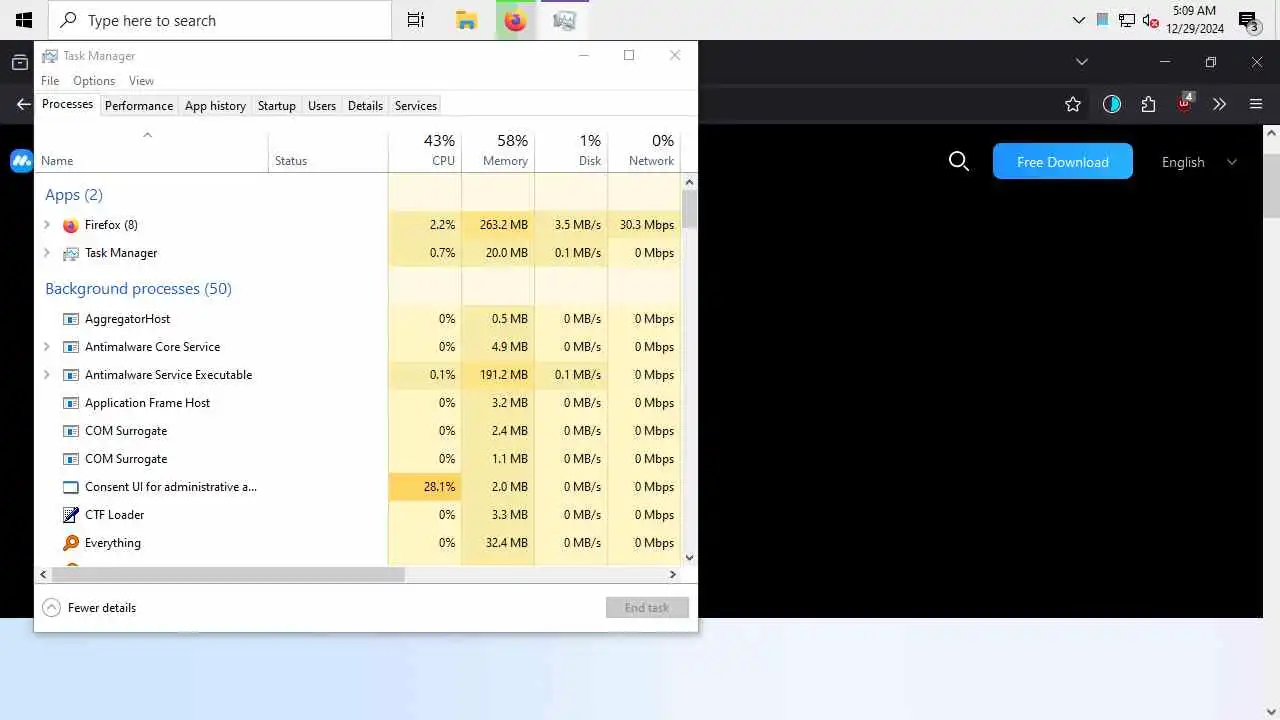
Task: Click the End task button
Action: tap(647, 608)
